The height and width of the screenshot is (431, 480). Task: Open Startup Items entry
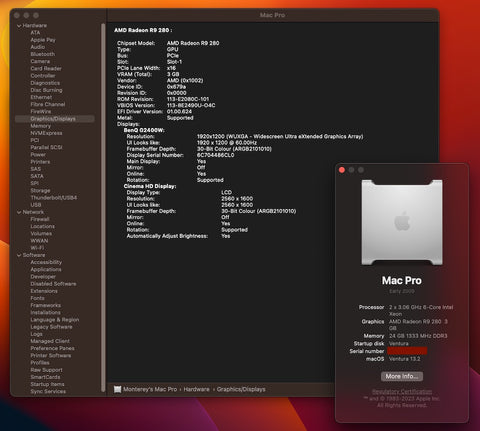pos(47,384)
